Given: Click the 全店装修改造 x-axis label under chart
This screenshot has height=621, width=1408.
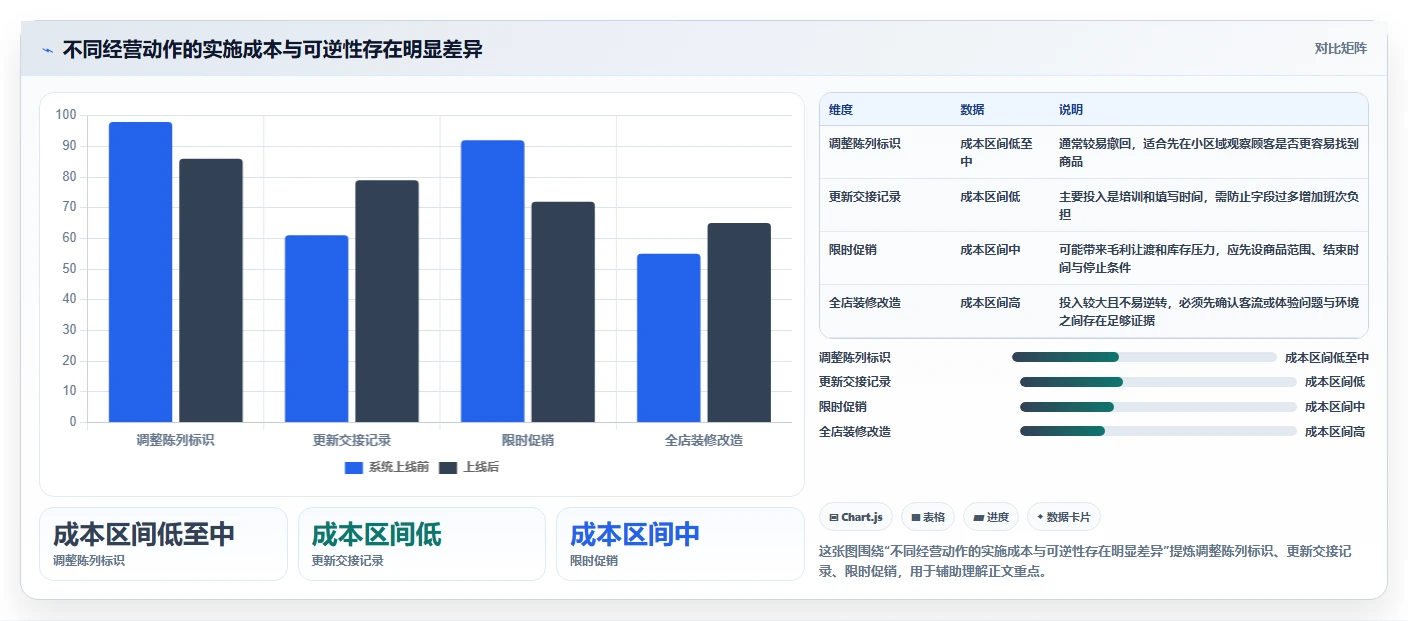Looking at the screenshot, I should [x=704, y=440].
